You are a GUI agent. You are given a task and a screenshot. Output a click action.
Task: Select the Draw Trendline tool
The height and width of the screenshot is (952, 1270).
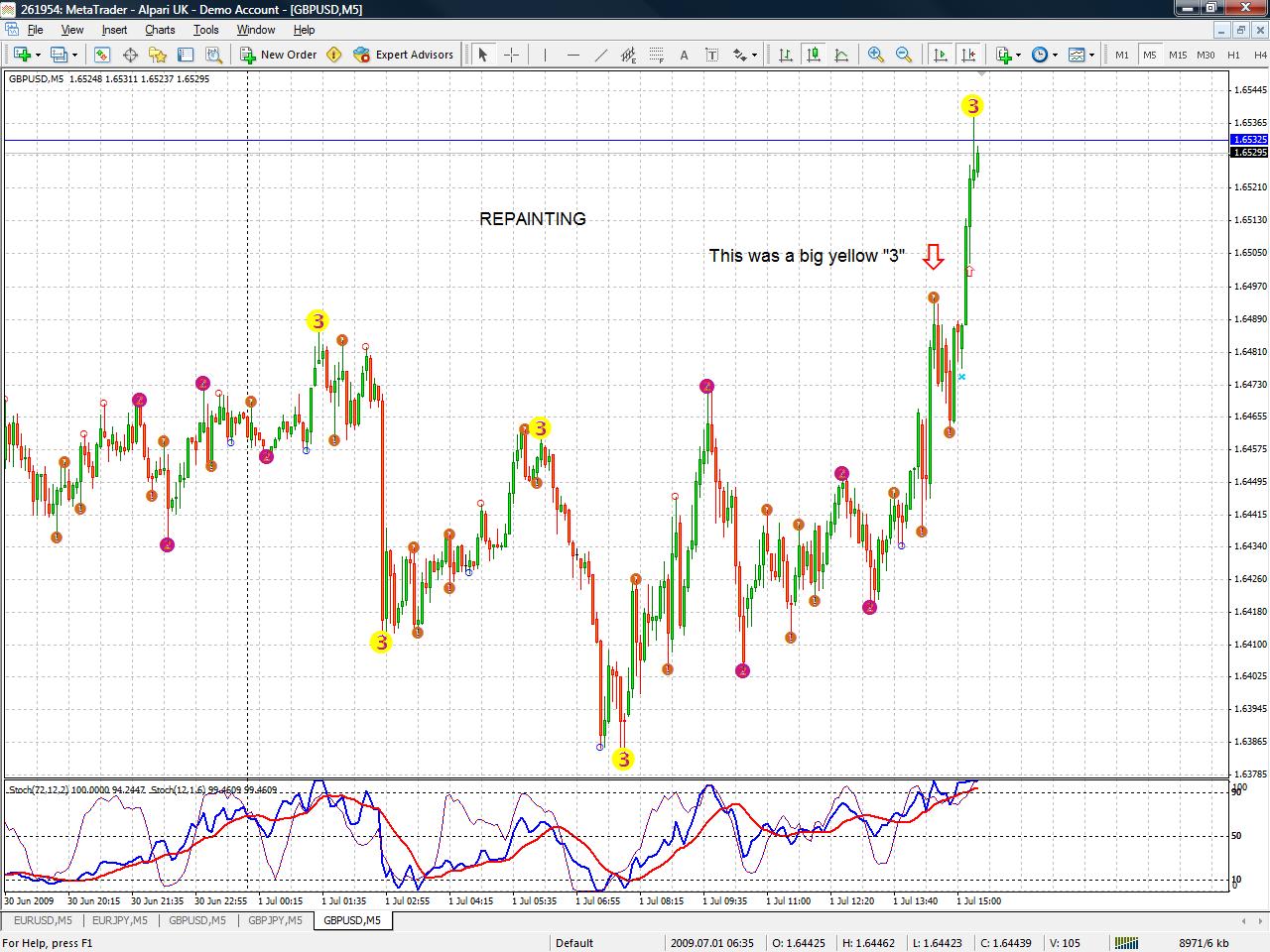point(600,55)
